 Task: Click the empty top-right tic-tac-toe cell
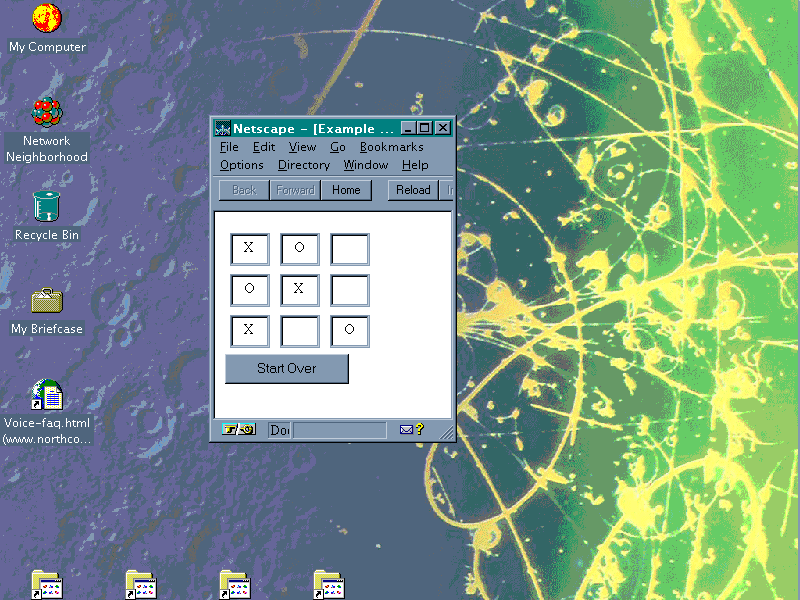tap(350, 249)
